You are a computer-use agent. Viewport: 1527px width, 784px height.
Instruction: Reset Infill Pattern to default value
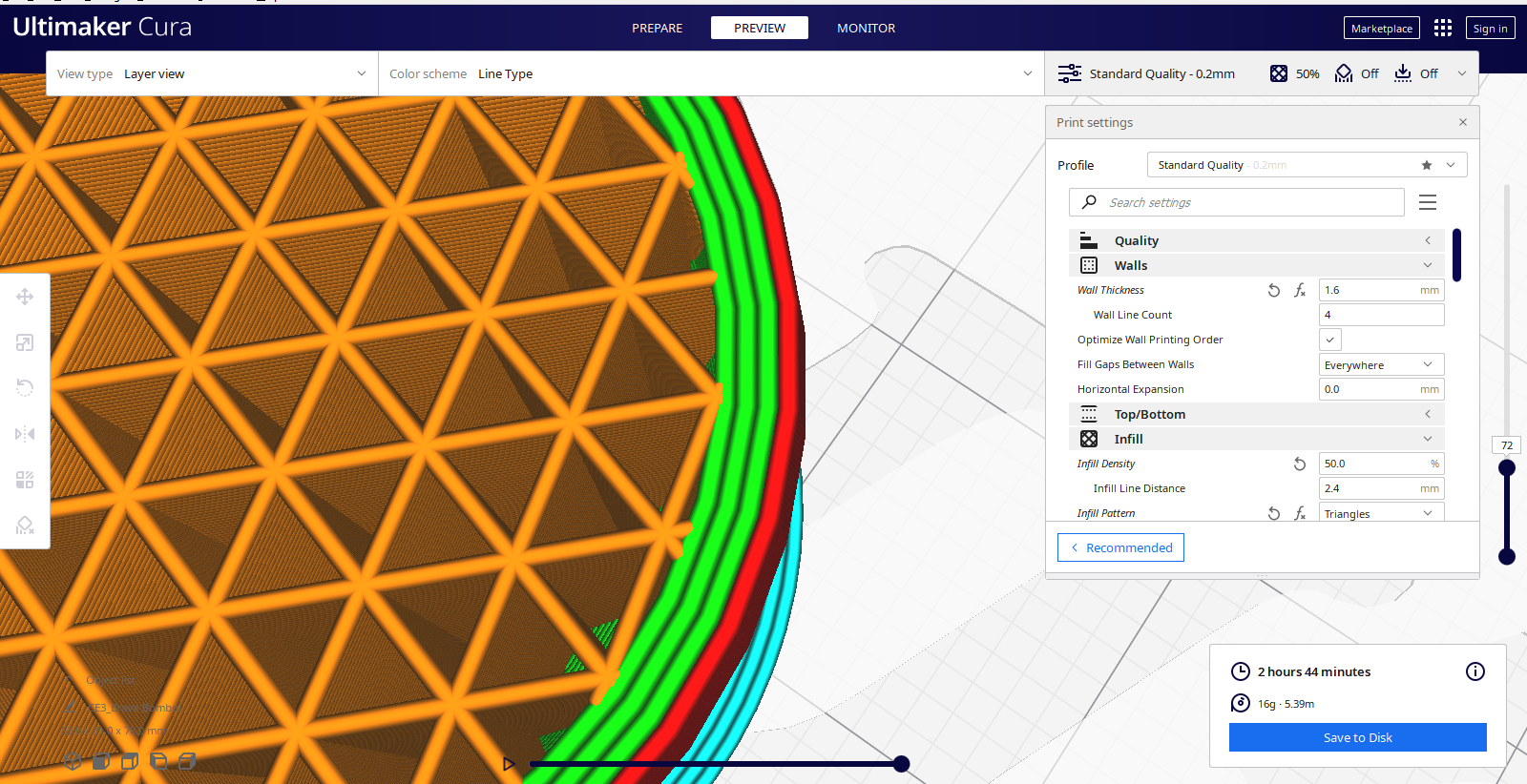tap(1274, 513)
